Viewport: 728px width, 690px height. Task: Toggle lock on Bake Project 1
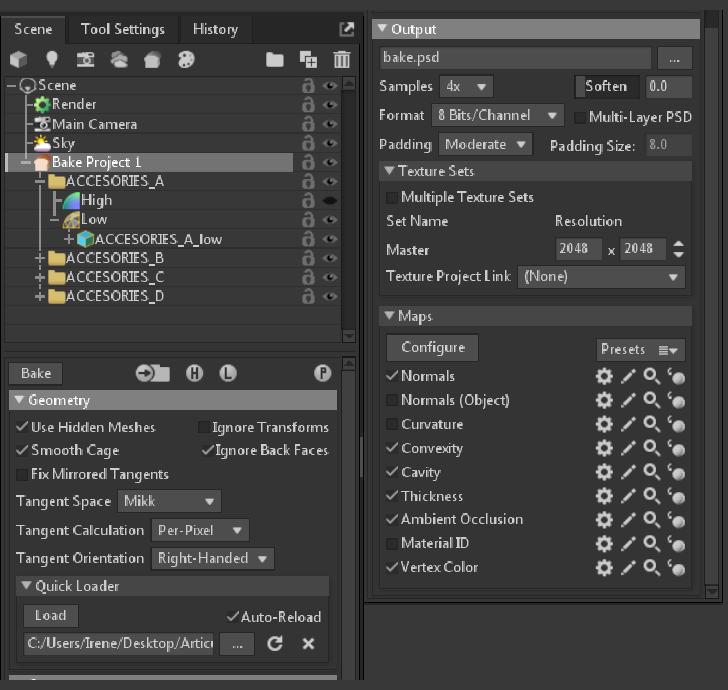tap(308, 162)
